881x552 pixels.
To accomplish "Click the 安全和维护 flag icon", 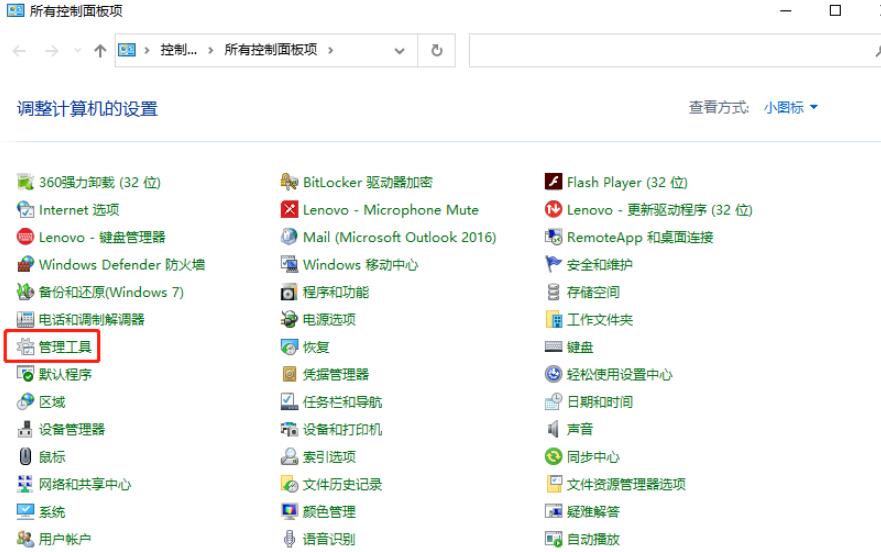I will pyautogui.click(x=553, y=264).
